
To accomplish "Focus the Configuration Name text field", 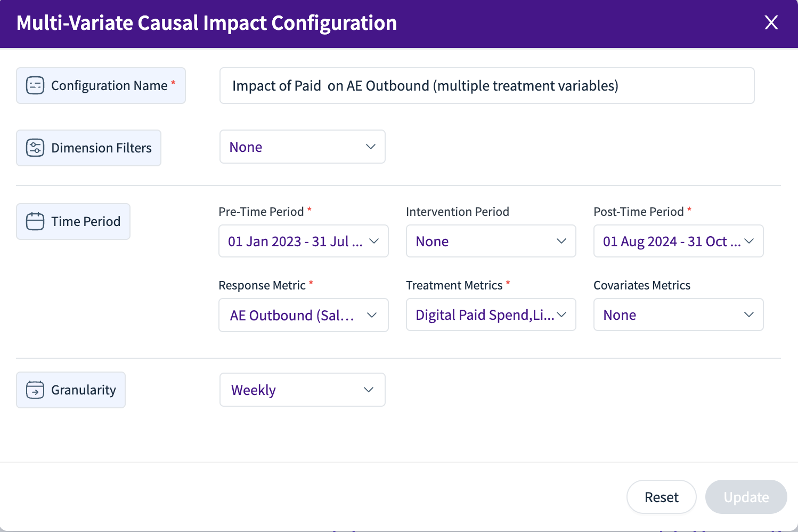I will point(487,86).
